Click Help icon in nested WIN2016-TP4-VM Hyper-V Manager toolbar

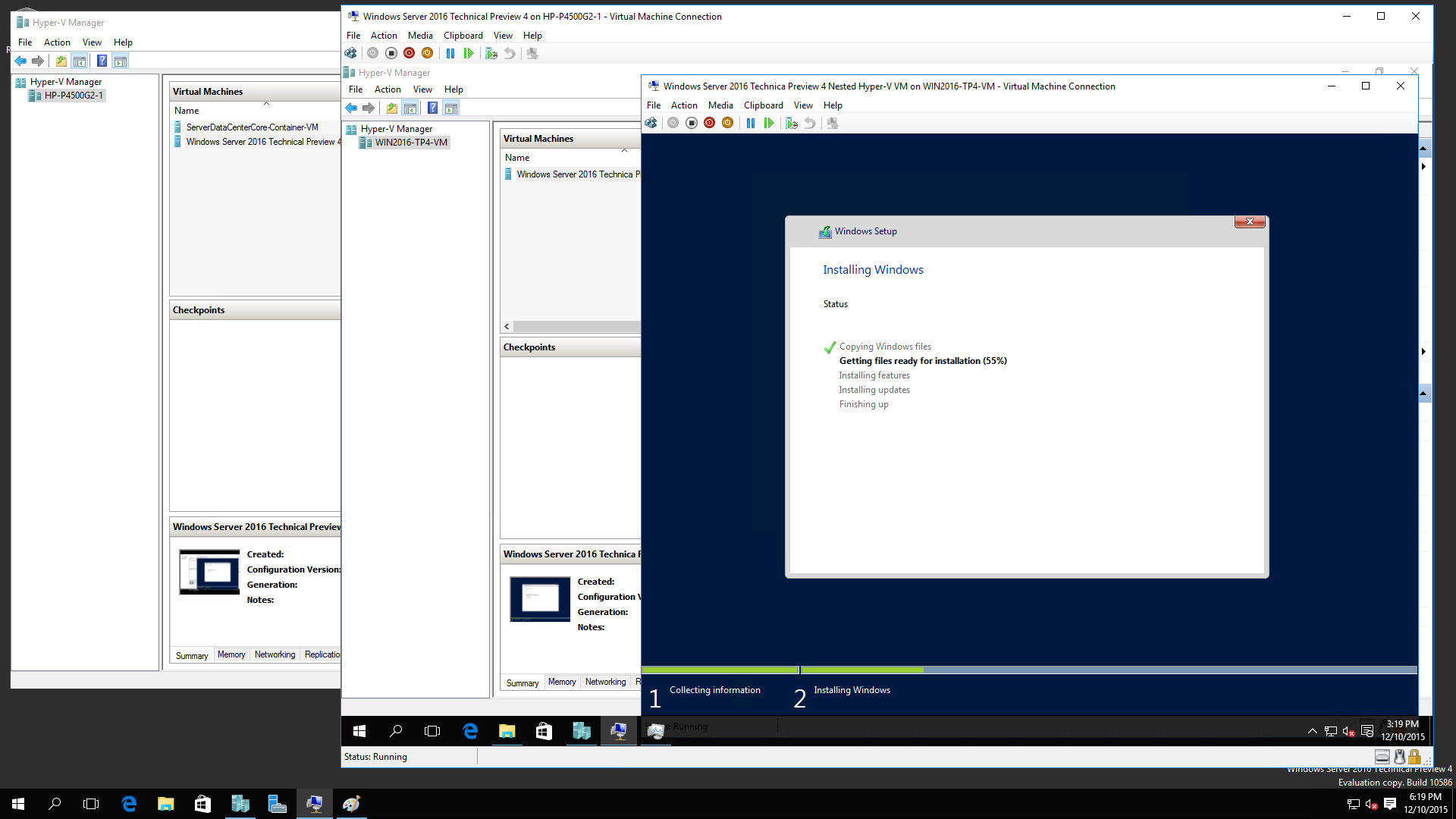pos(432,108)
